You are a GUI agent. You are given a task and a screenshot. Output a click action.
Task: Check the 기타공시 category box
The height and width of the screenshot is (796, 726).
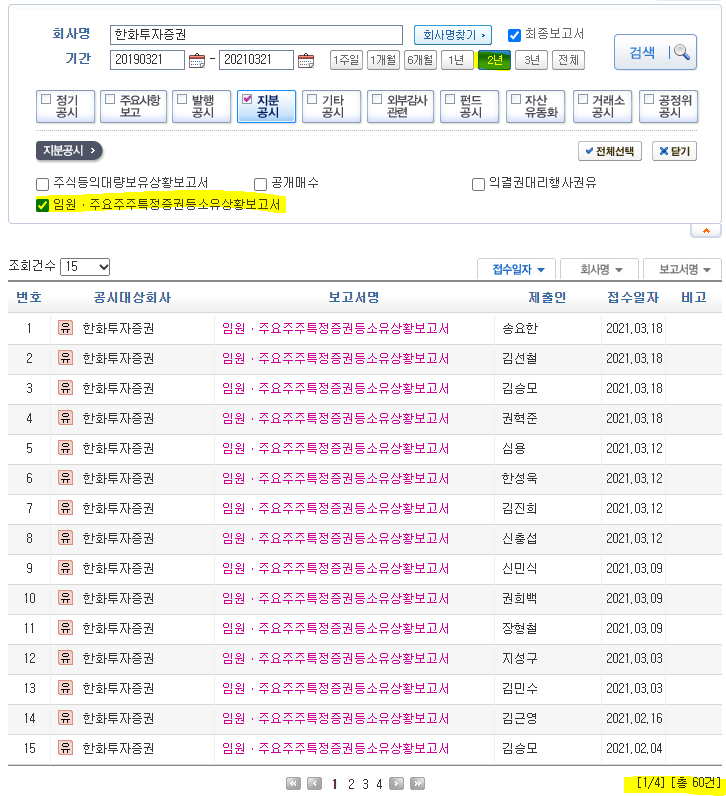312,99
